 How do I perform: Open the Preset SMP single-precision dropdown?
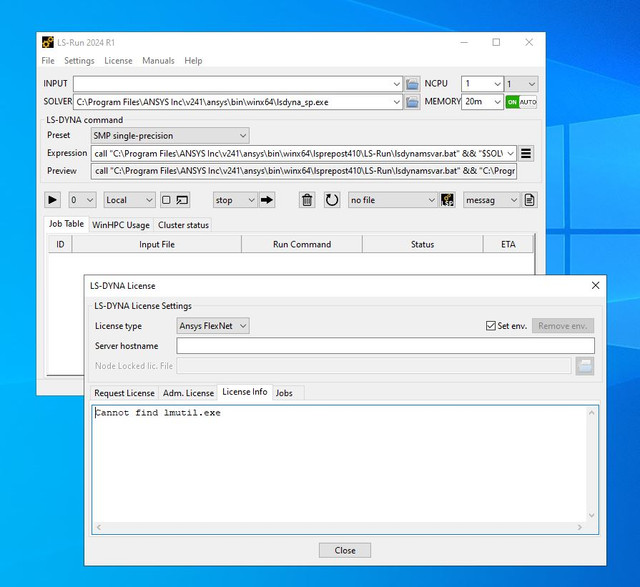170,136
